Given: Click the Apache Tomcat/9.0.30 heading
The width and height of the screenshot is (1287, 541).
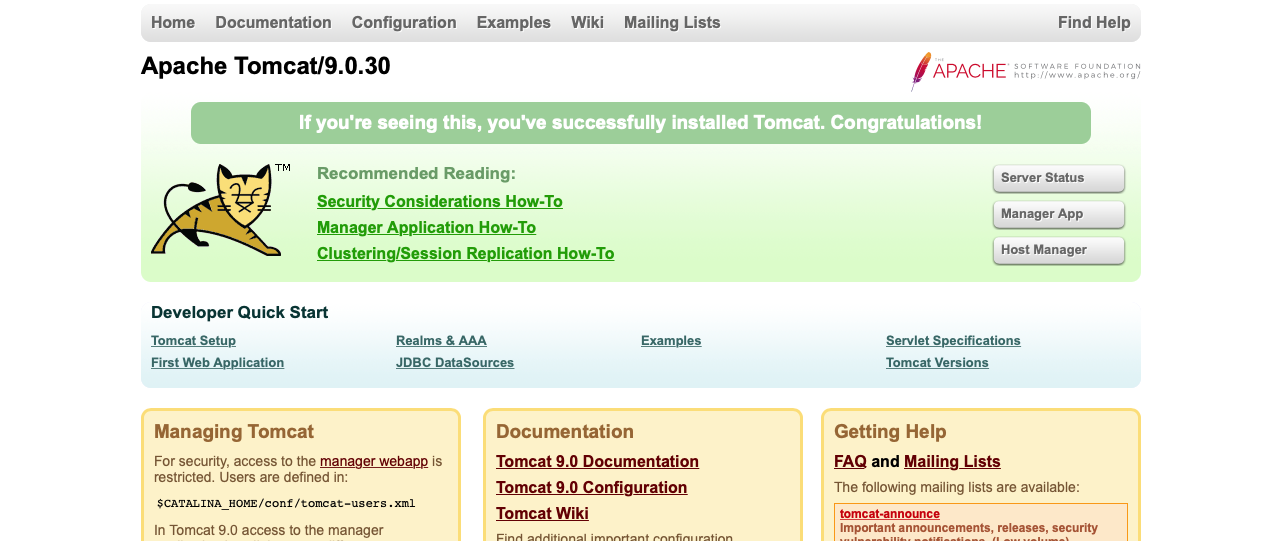Looking at the screenshot, I should click(266, 66).
